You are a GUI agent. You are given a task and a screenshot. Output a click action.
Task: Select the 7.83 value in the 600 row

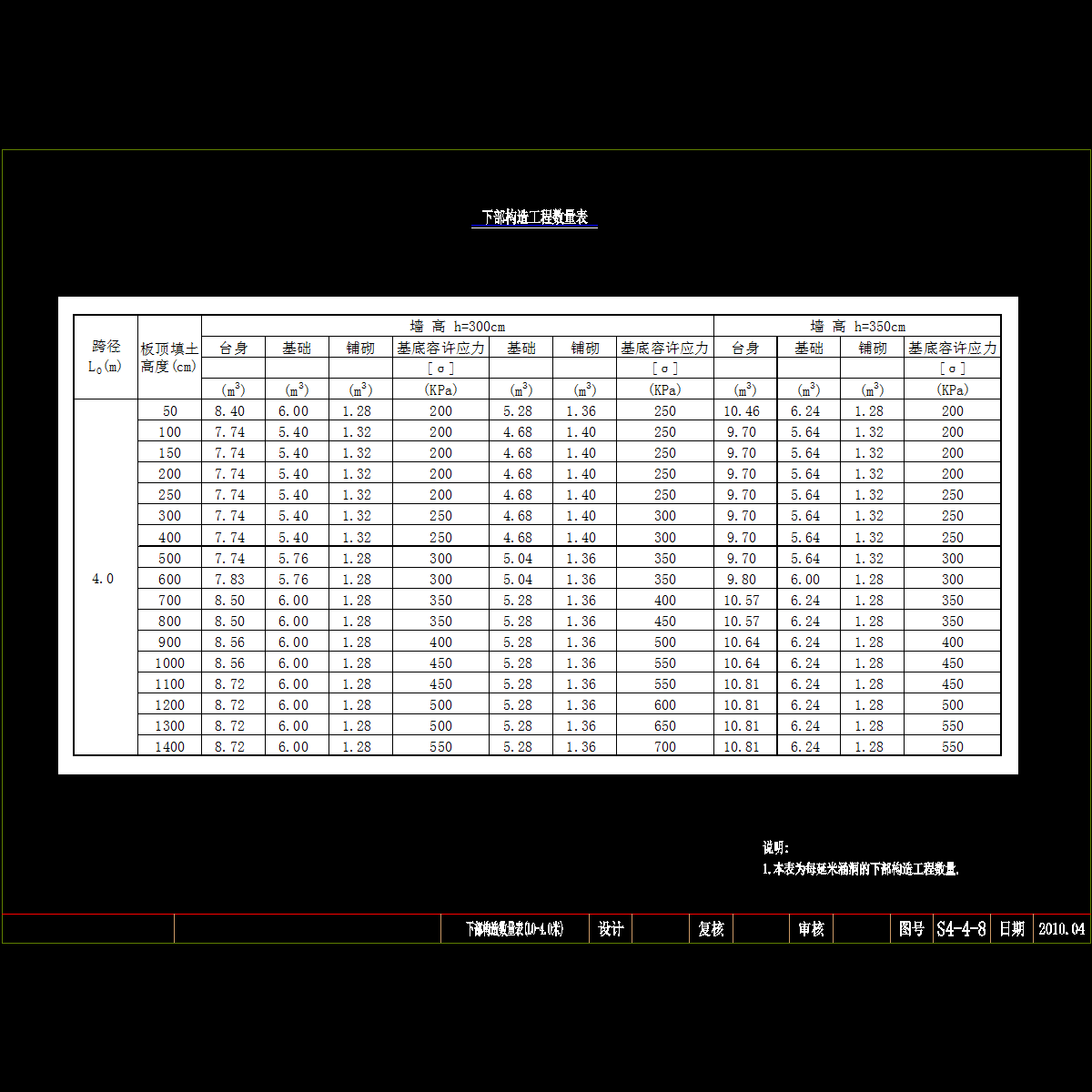(230, 580)
